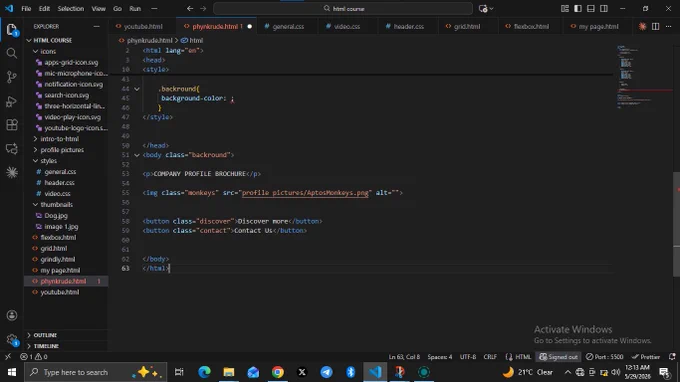The width and height of the screenshot is (680, 382).
Task: Open the Manage gear icon
Action: pyautogui.click(x=12, y=339)
